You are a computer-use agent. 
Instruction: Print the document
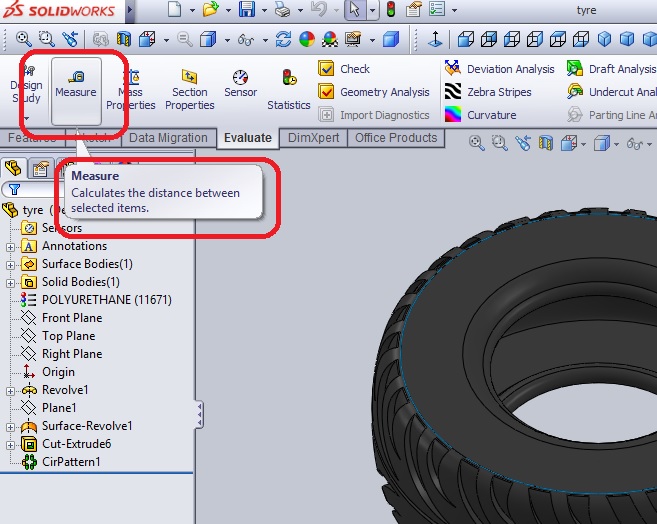tap(282, 9)
